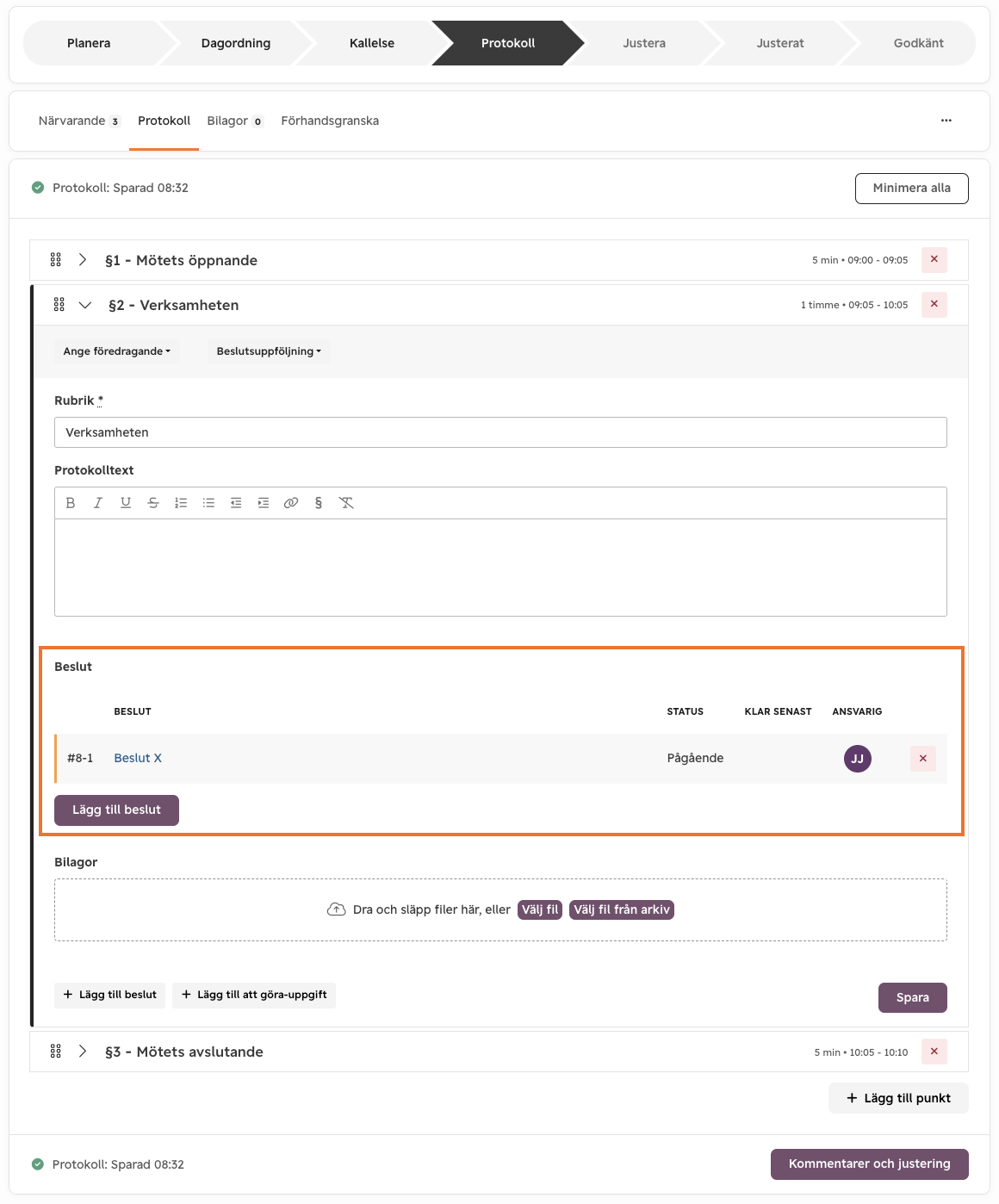The height and width of the screenshot is (1204, 999).
Task: Open the Beslut X link
Action: pyautogui.click(x=138, y=758)
